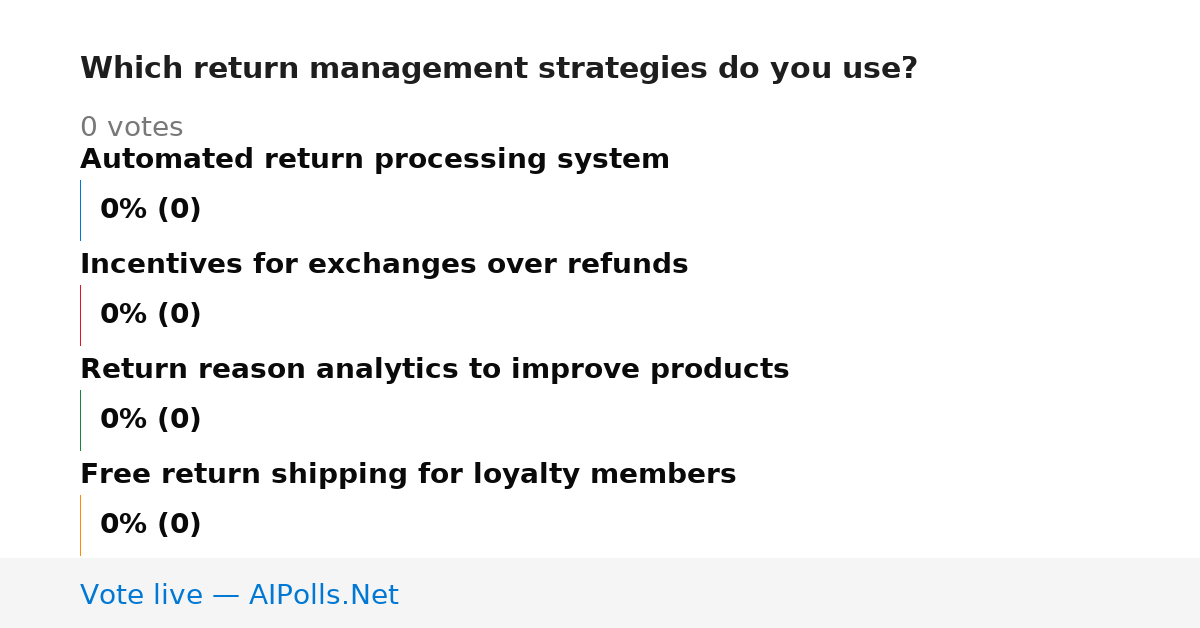
Task: Click 0% (0) under Automated return processing
Action: point(151,210)
